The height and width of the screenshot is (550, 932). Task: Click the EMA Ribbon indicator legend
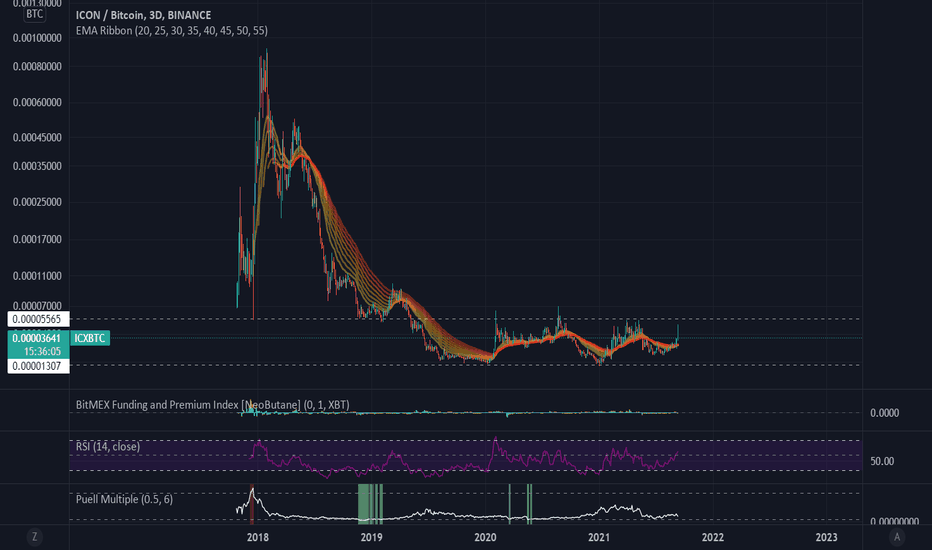pyautogui.click(x=172, y=30)
